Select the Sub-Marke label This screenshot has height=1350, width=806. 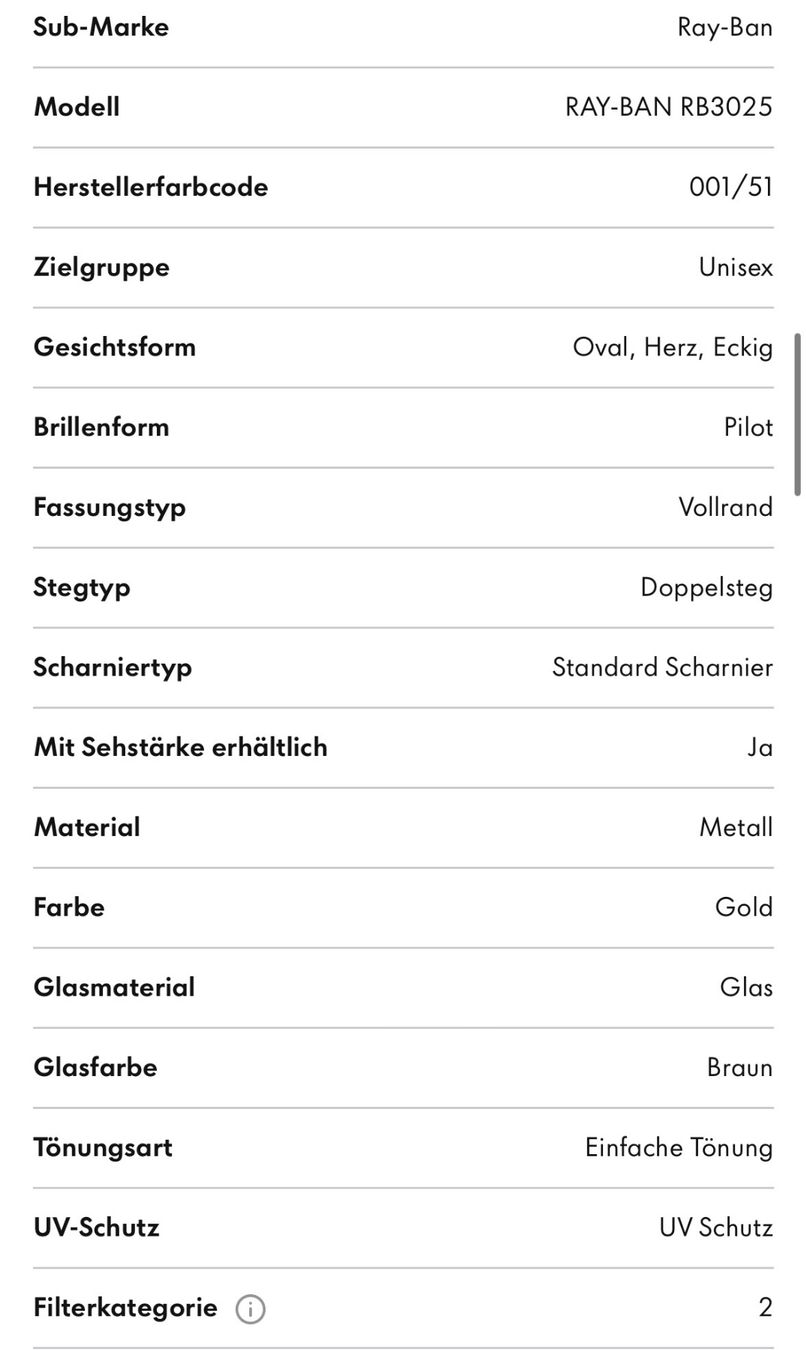coord(101,27)
